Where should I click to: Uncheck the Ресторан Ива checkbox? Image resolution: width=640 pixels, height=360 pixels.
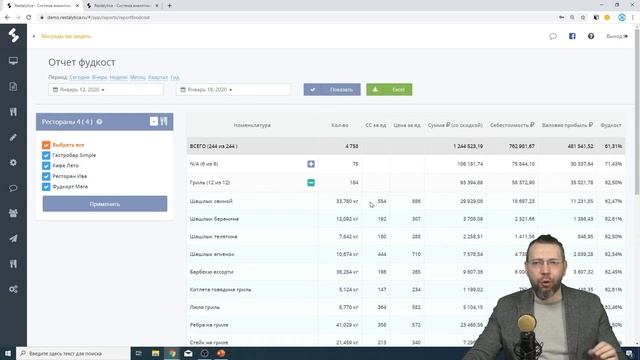pyautogui.click(x=46, y=176)
